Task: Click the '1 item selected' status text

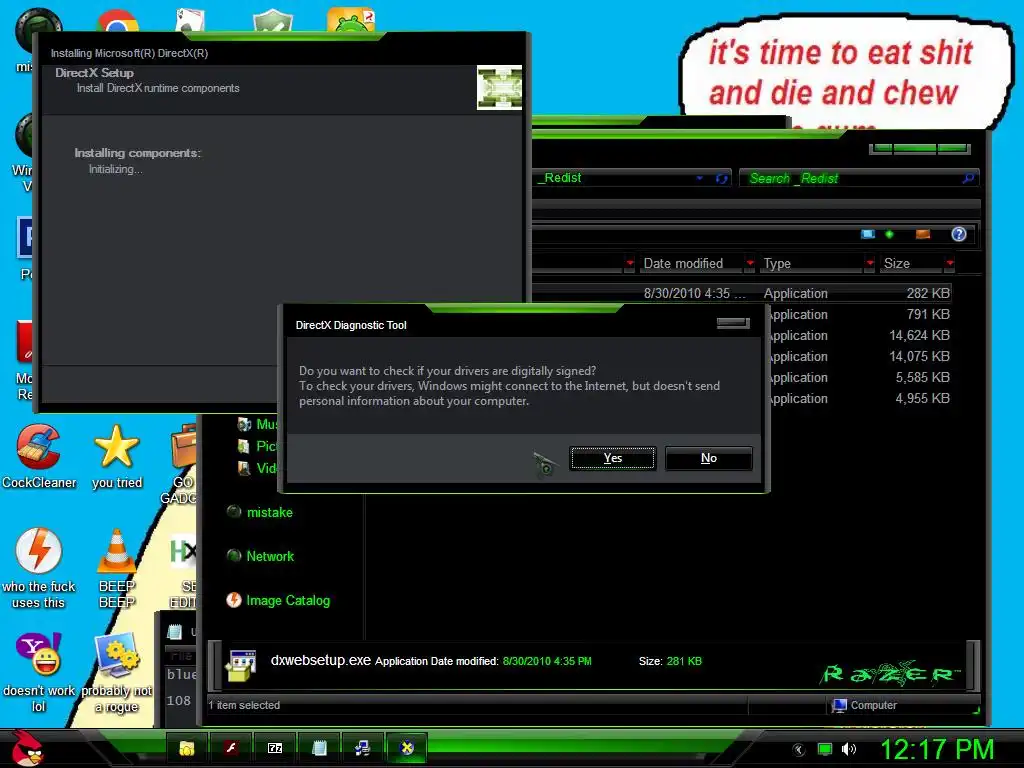Action: point(244,705)
